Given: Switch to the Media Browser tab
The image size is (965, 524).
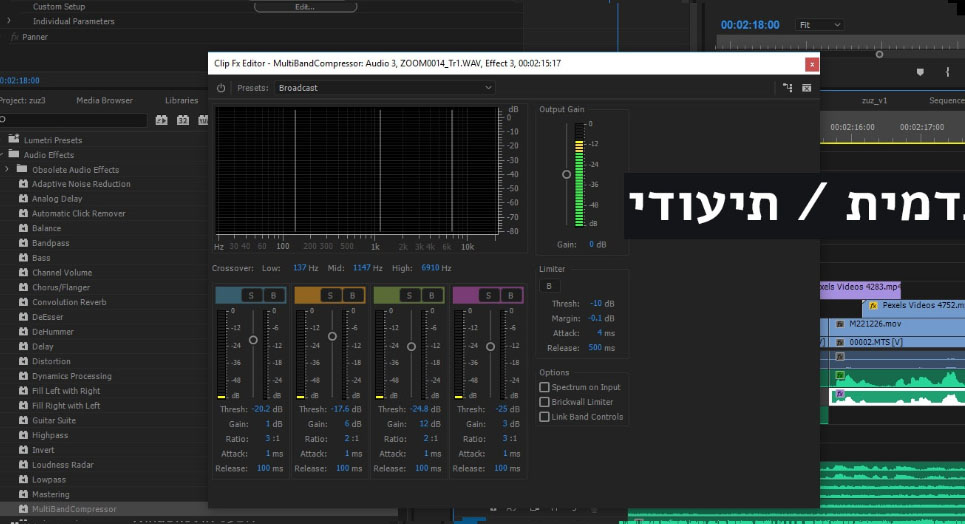Looking at the screenshot, I should pyautogui.click(x=105, y=100).
